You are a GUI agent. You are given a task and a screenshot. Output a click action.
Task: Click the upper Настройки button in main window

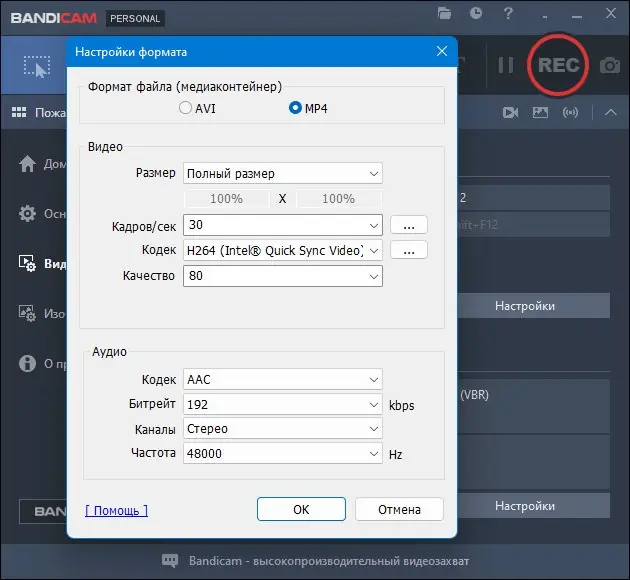tap(534, 306)
